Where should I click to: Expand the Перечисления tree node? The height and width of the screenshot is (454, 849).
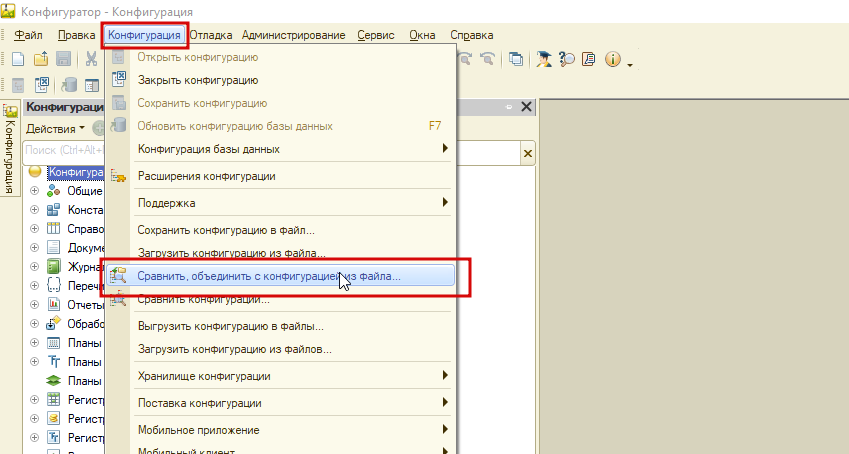pyautogui.click(x=35, y=286)
